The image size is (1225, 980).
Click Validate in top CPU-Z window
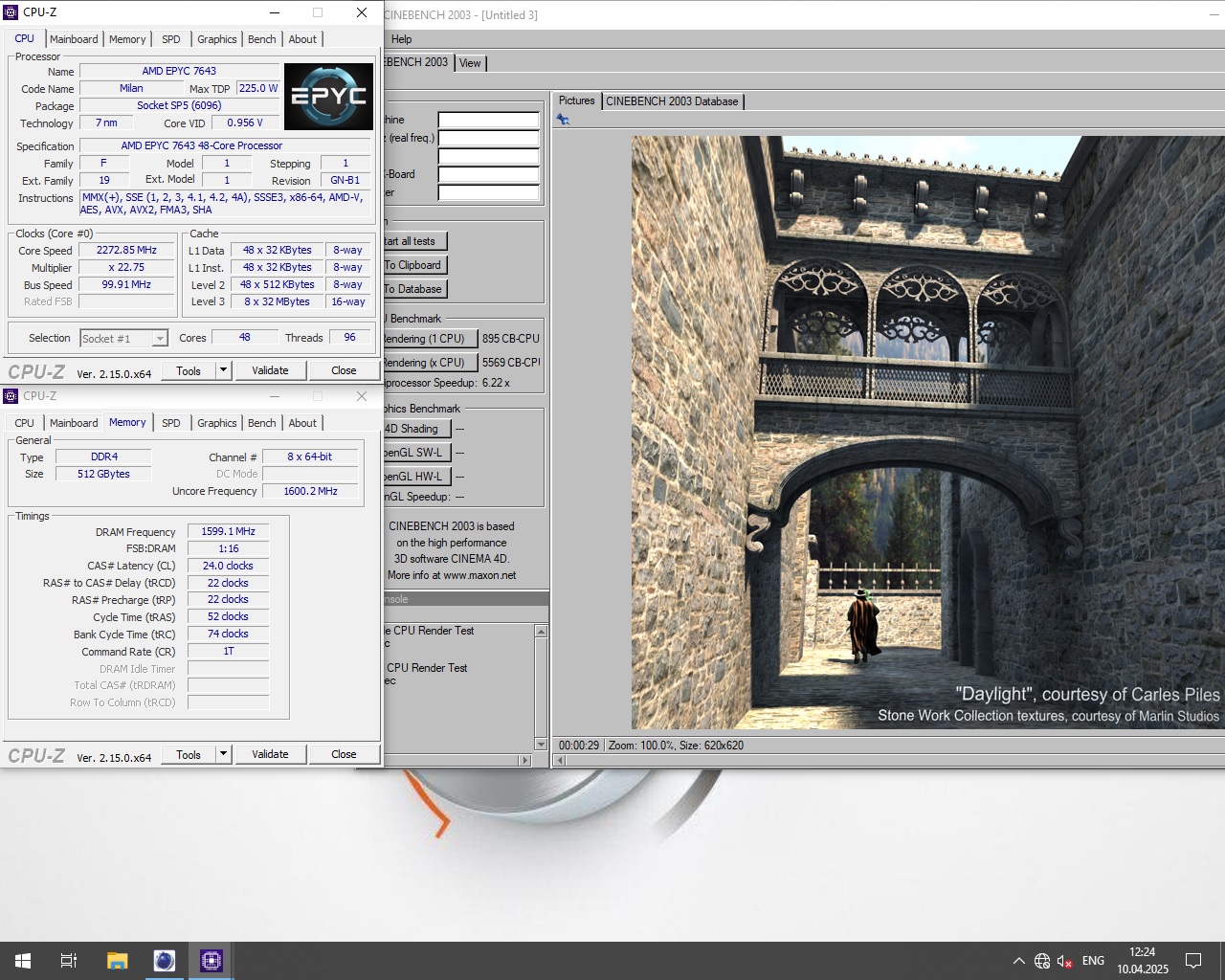[270, 370]
